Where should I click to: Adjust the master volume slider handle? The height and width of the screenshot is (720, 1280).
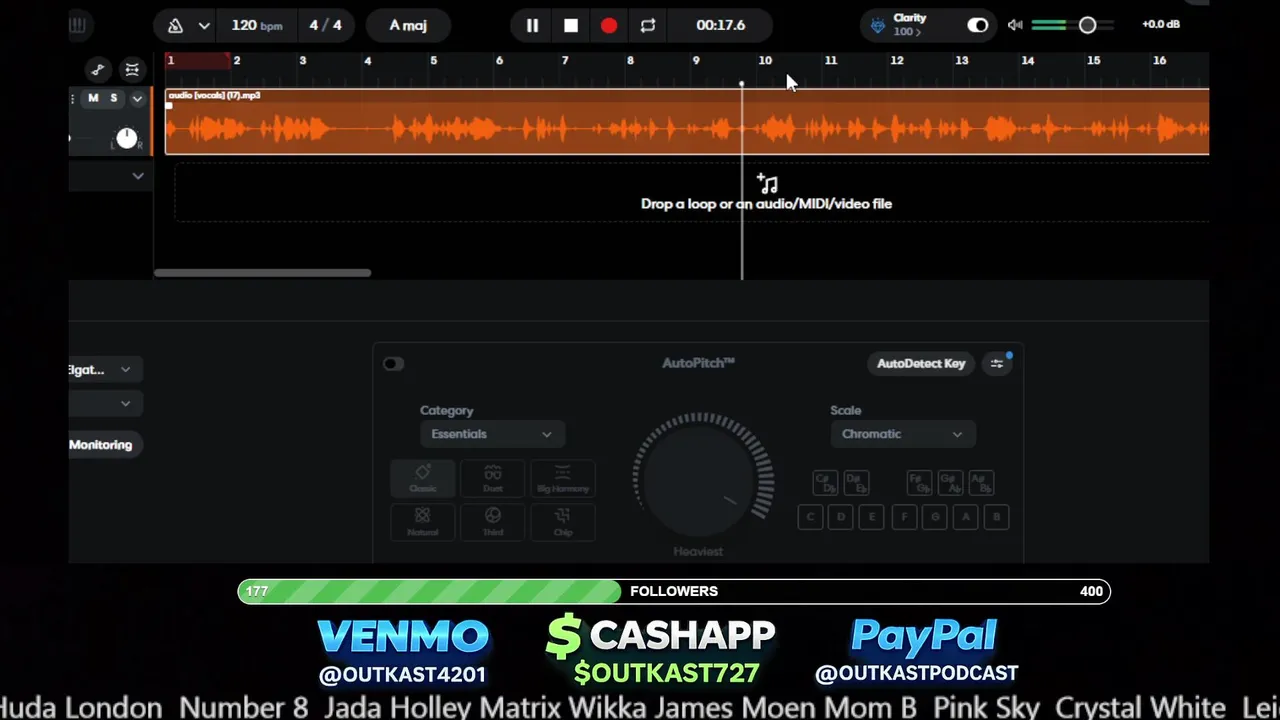click(x=1087, y=25)
